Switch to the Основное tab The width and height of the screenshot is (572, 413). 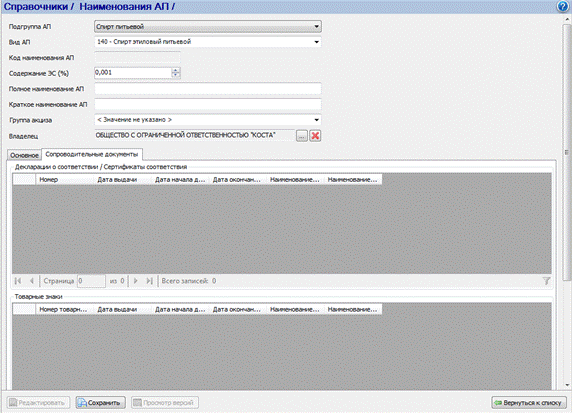[24, 155]
